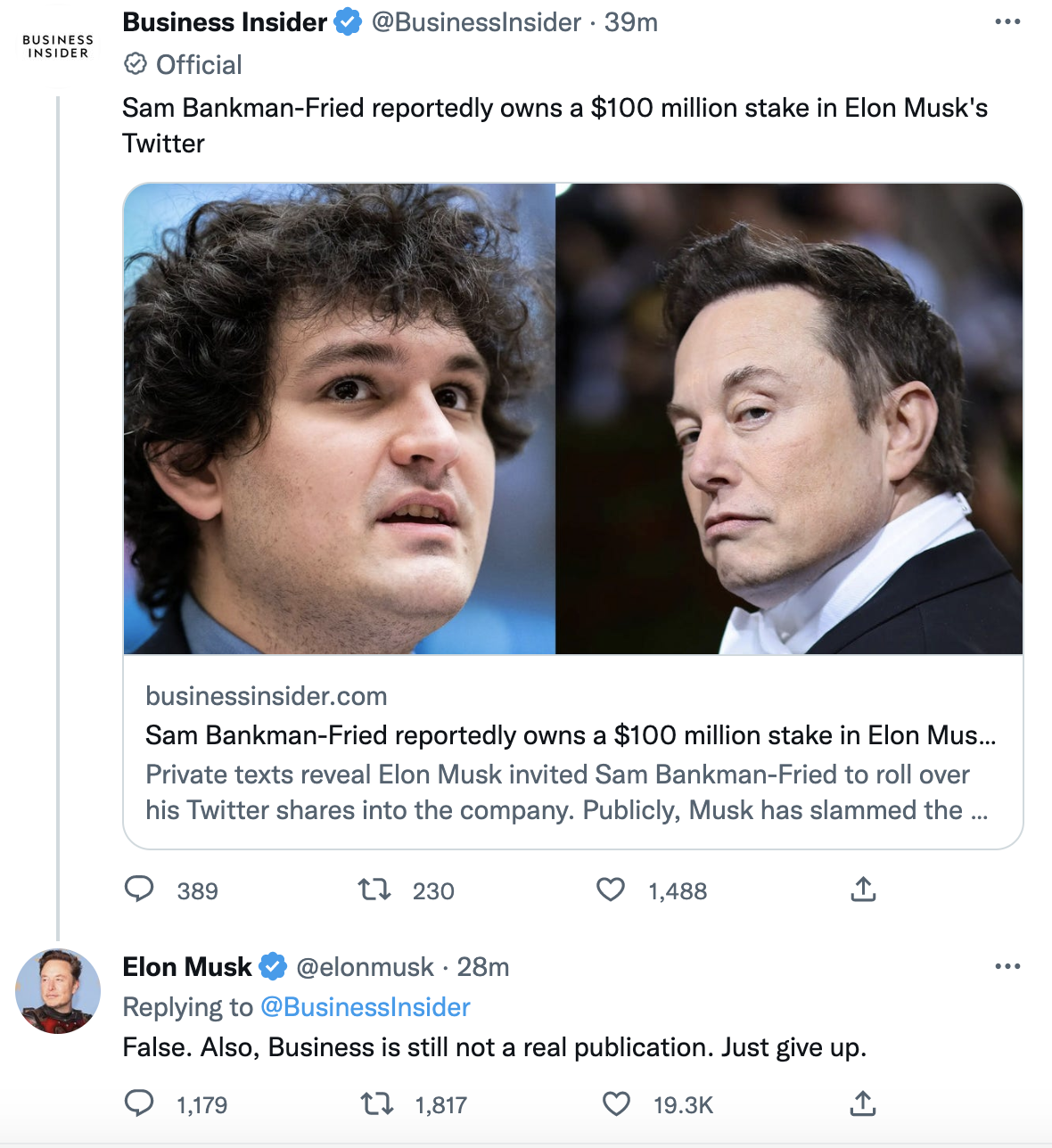
Task: Share the Business Insider tweet
Action: (x=863, y=890)
